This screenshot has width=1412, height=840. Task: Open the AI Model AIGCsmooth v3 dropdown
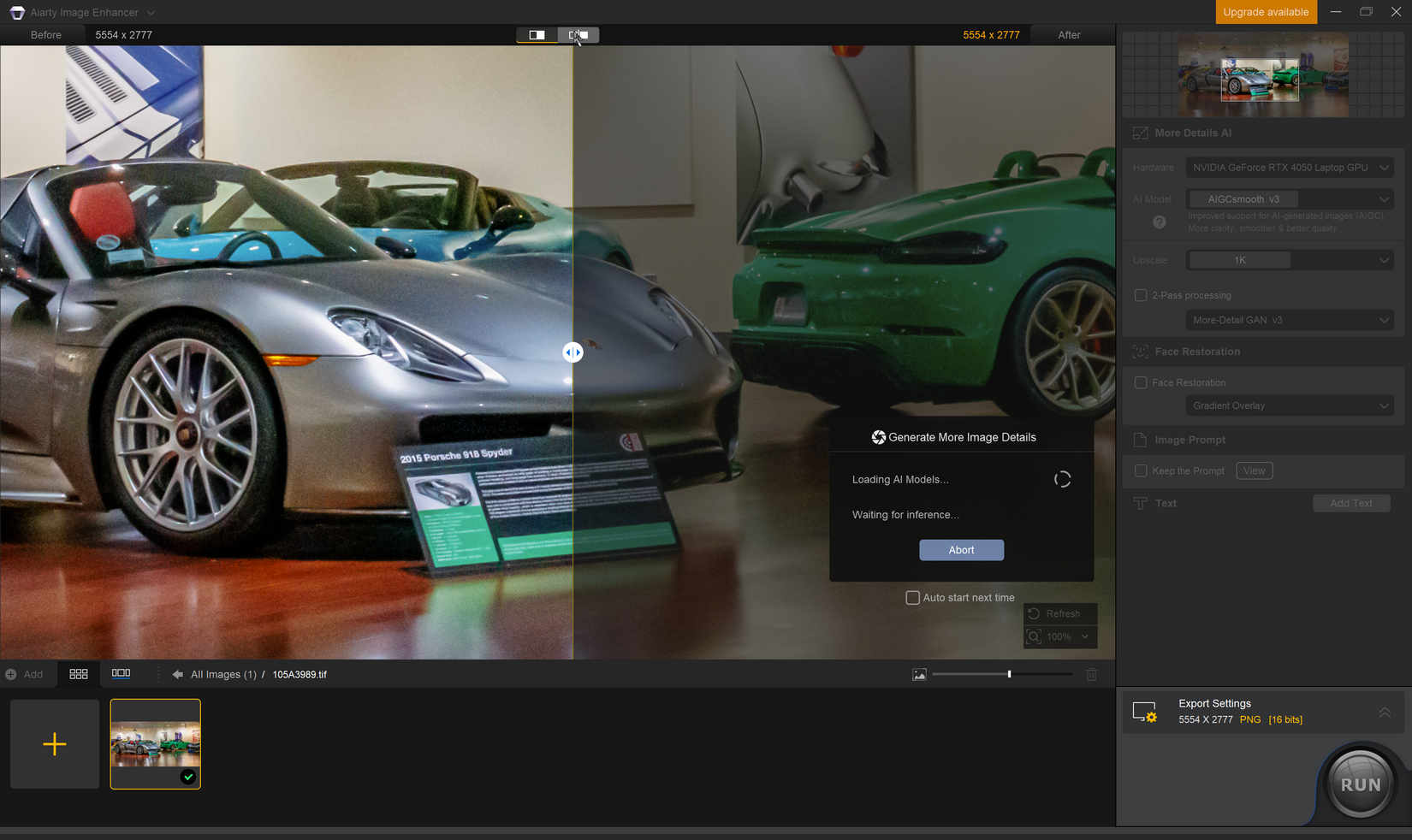(1289, 199)
